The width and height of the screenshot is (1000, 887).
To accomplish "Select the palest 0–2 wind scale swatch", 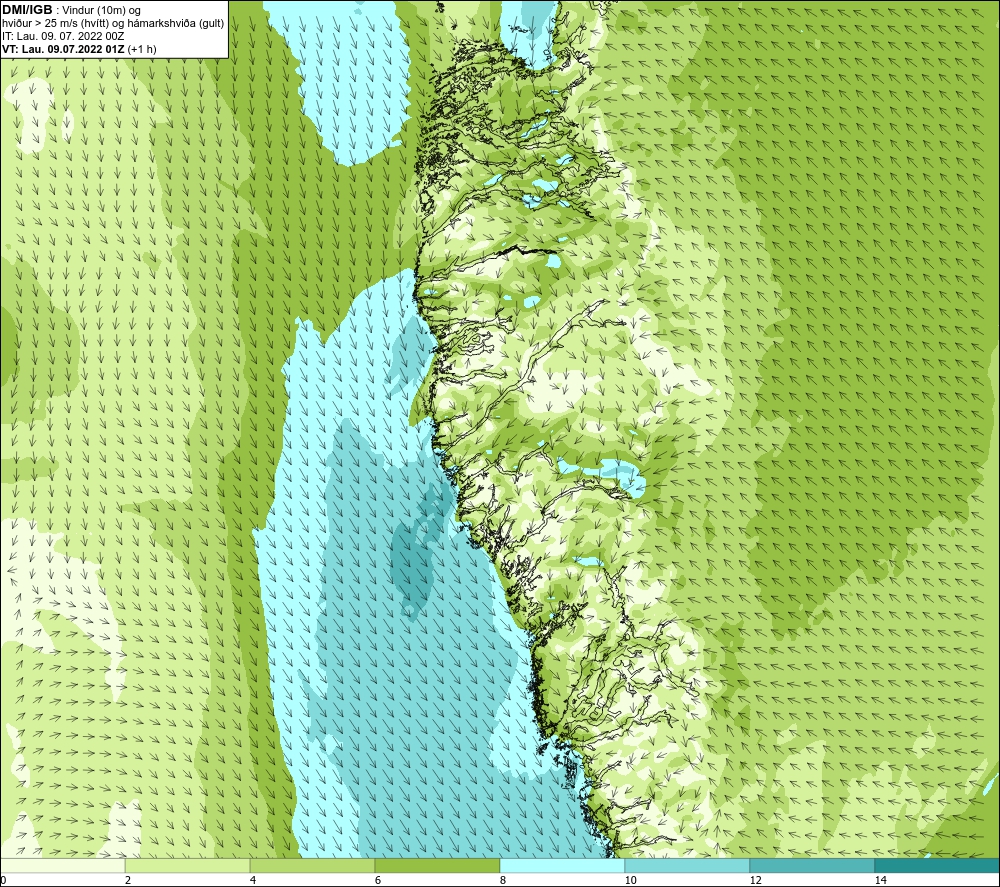I will pos(62,866).
